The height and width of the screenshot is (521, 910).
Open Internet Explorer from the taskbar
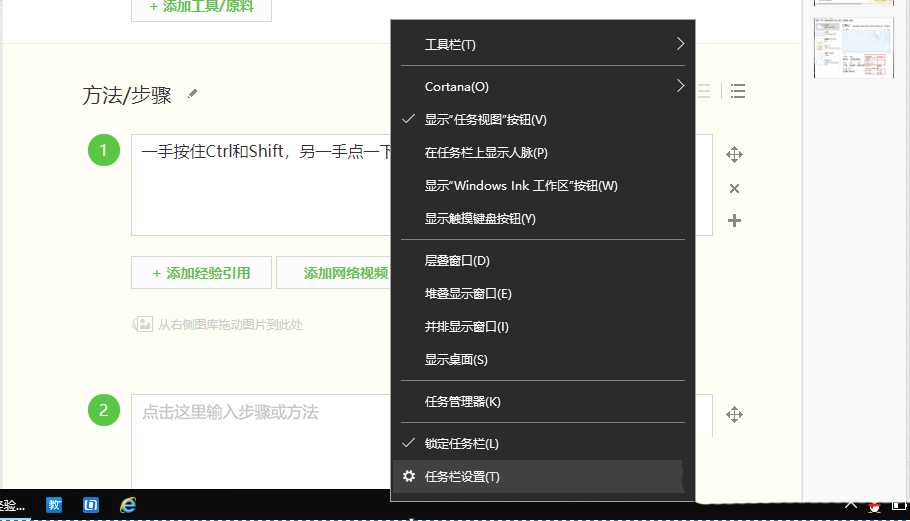click(x=128, y=505)
